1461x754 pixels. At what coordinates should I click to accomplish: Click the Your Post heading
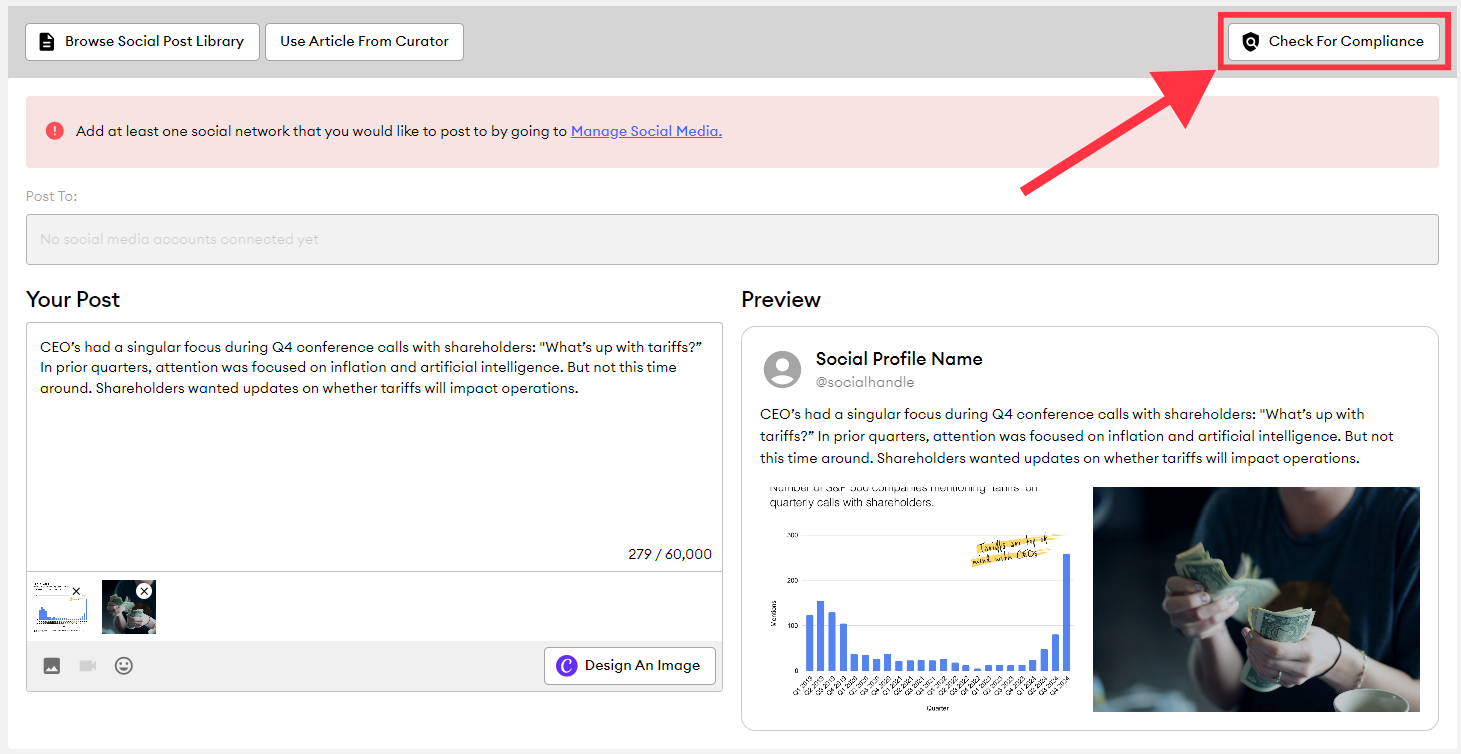pyautogui.click(x=73, y=300)
